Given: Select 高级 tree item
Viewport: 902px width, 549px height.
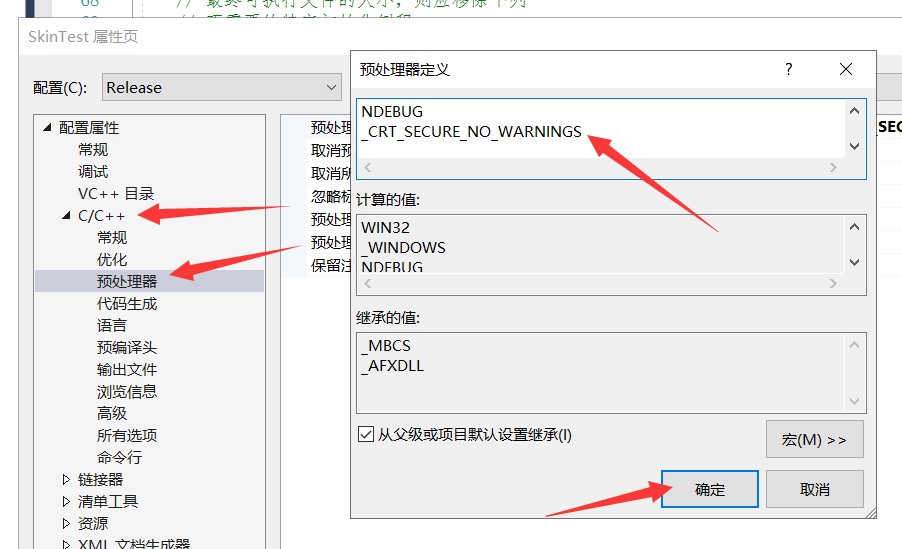Looking at the screenshot, I should [x=112, y=413].
